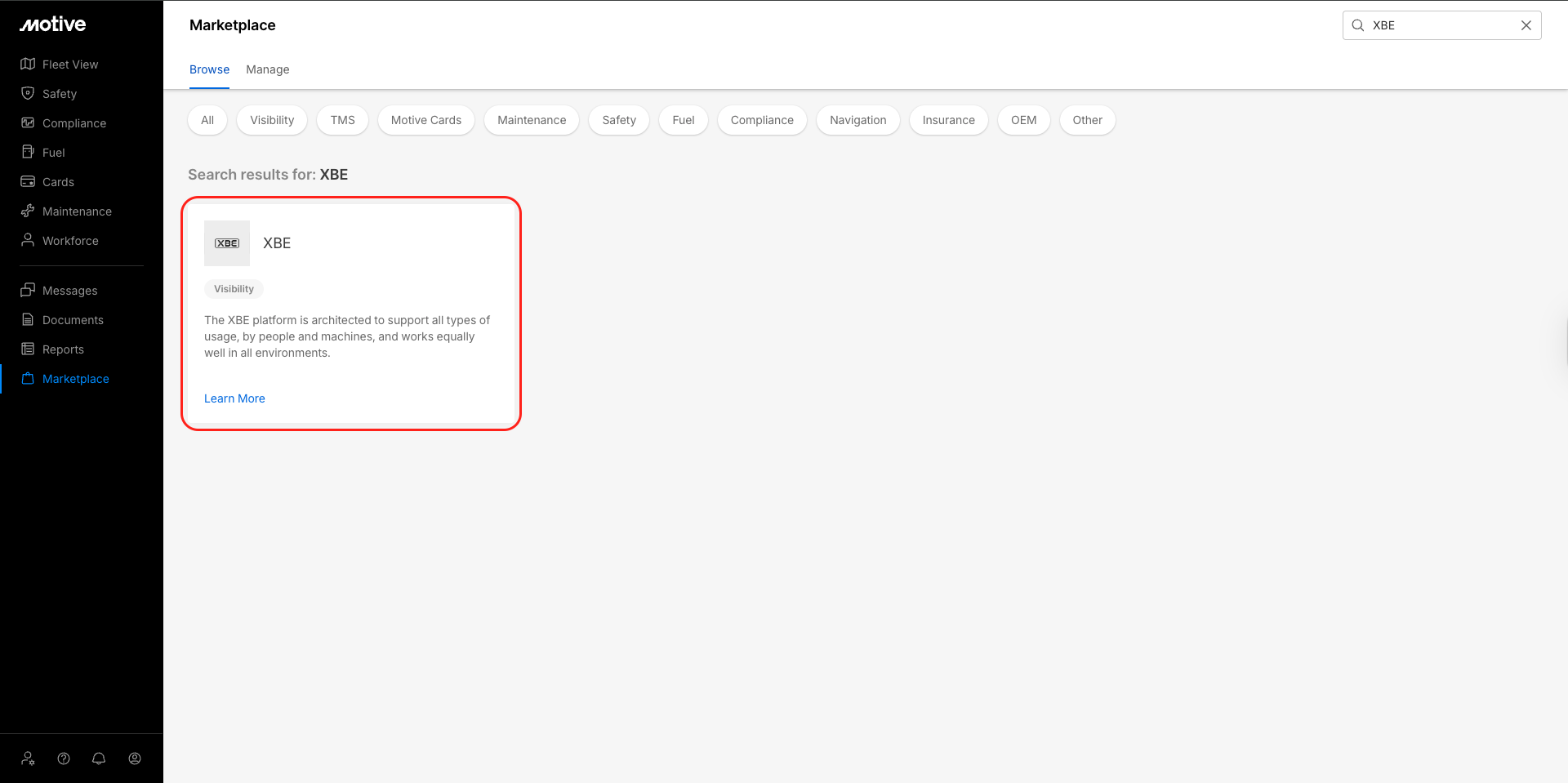Filter by Insurance category
1568x783 pixels.
tap(949, 120)
